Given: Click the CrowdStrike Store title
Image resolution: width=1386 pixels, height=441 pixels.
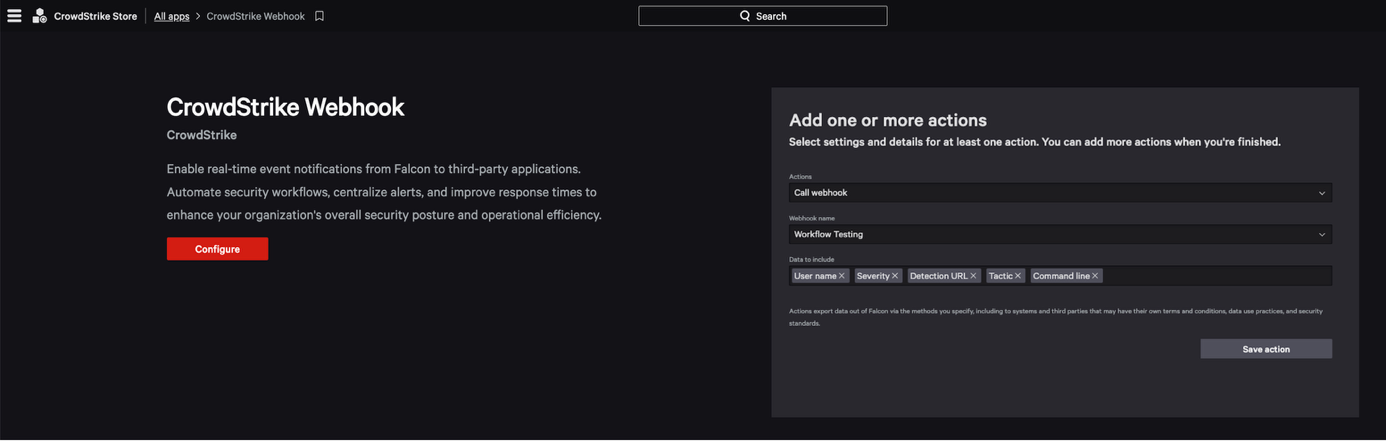Looking at the screenshot, I should (x=95, y=16).
